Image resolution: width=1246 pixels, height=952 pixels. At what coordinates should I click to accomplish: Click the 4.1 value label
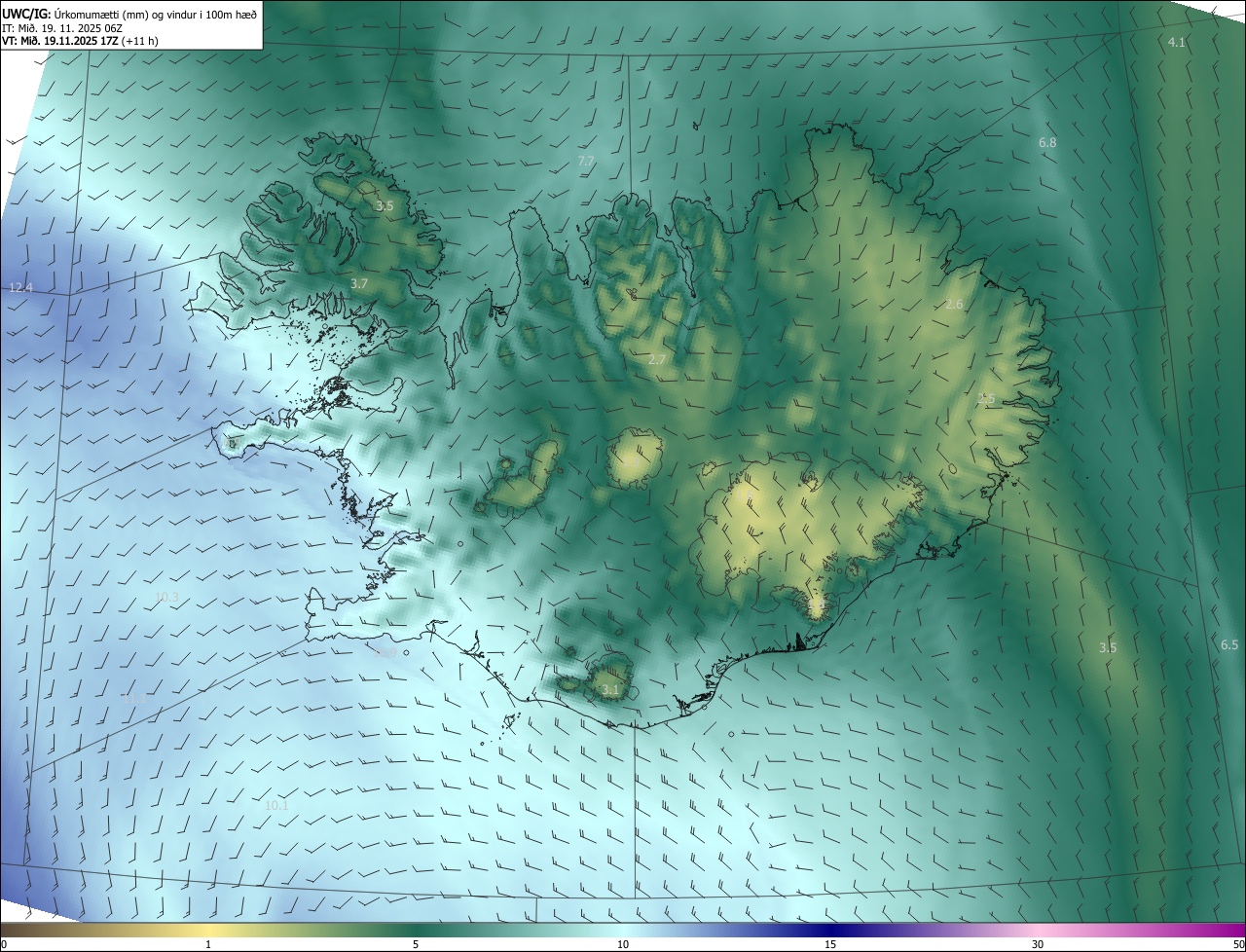(1177, 42)
